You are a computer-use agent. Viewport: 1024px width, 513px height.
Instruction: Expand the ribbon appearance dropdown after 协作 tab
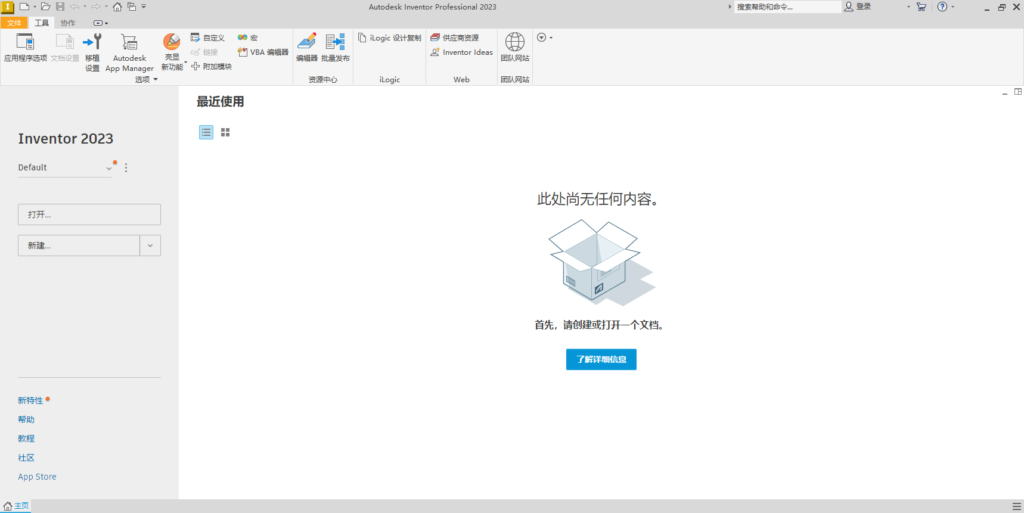(100, 23)
